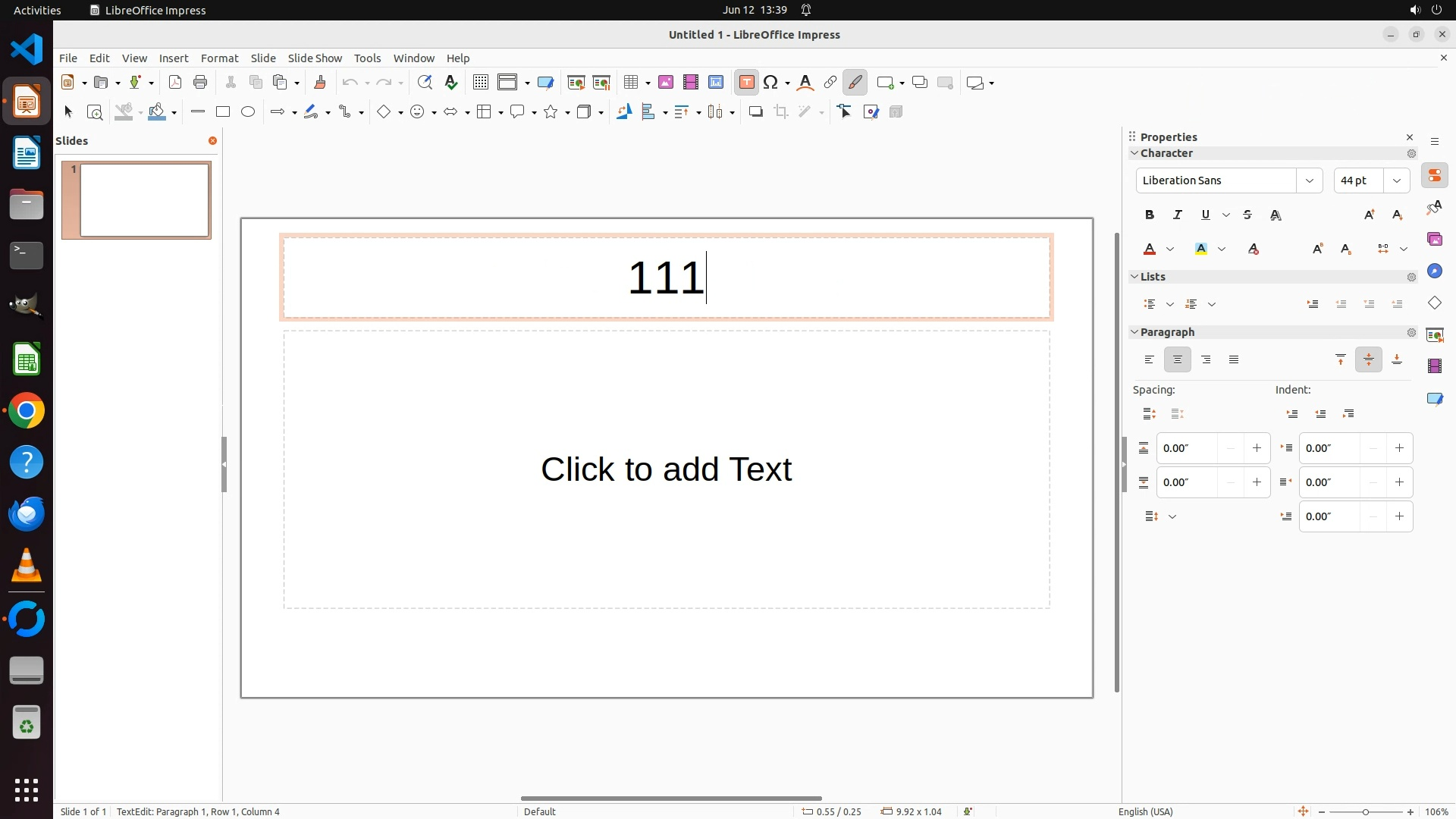This screenshot has height=819, width=1456.
Task: Click the Insert Text Box toolbar icon
Action: 746,83
